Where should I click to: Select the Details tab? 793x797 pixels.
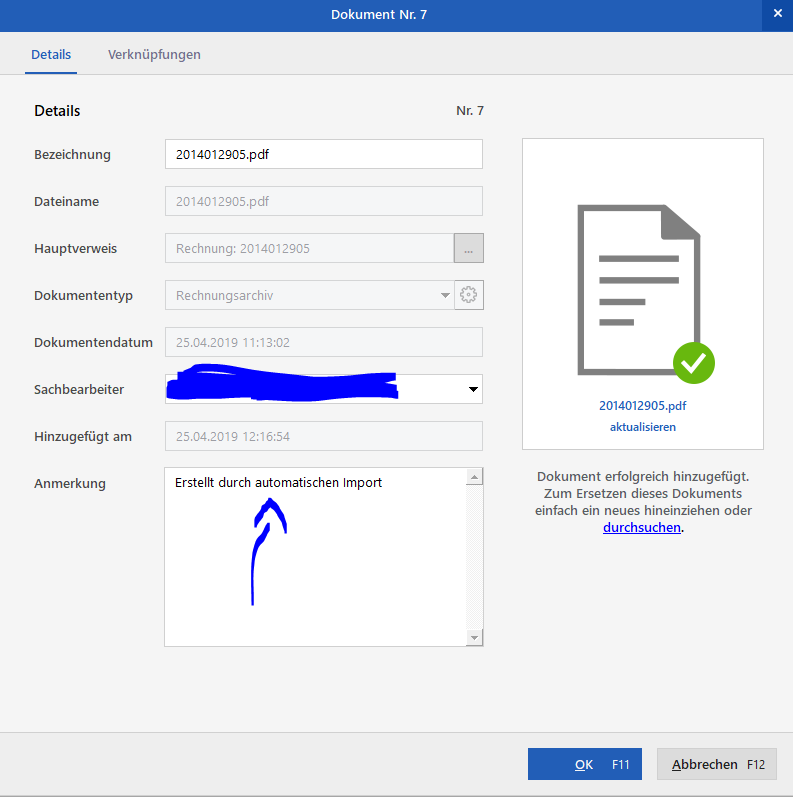pos(51,54)
